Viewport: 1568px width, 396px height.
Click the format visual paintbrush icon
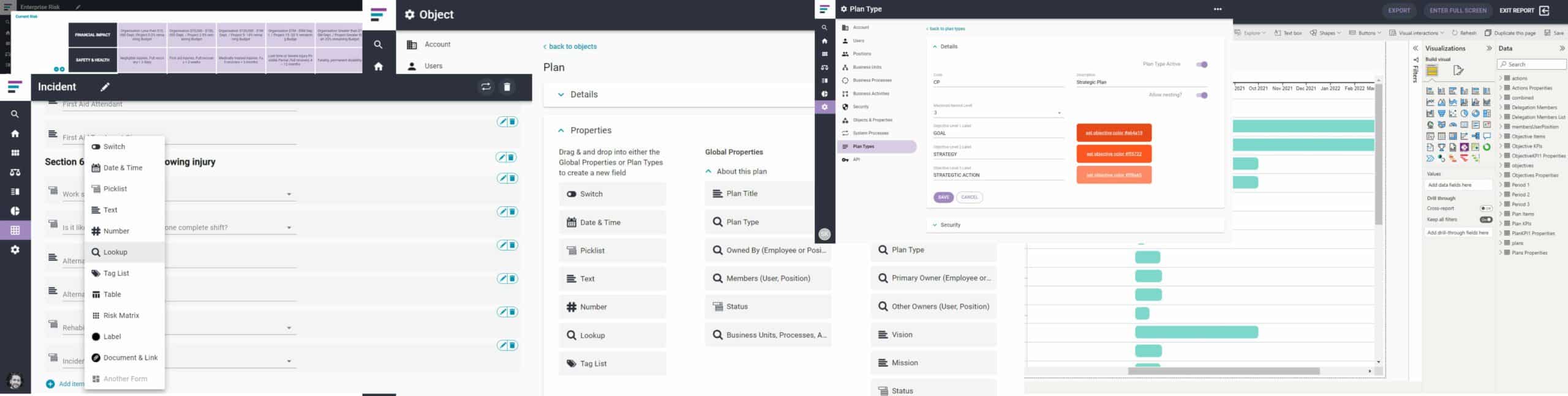[x=1458, y=71]
